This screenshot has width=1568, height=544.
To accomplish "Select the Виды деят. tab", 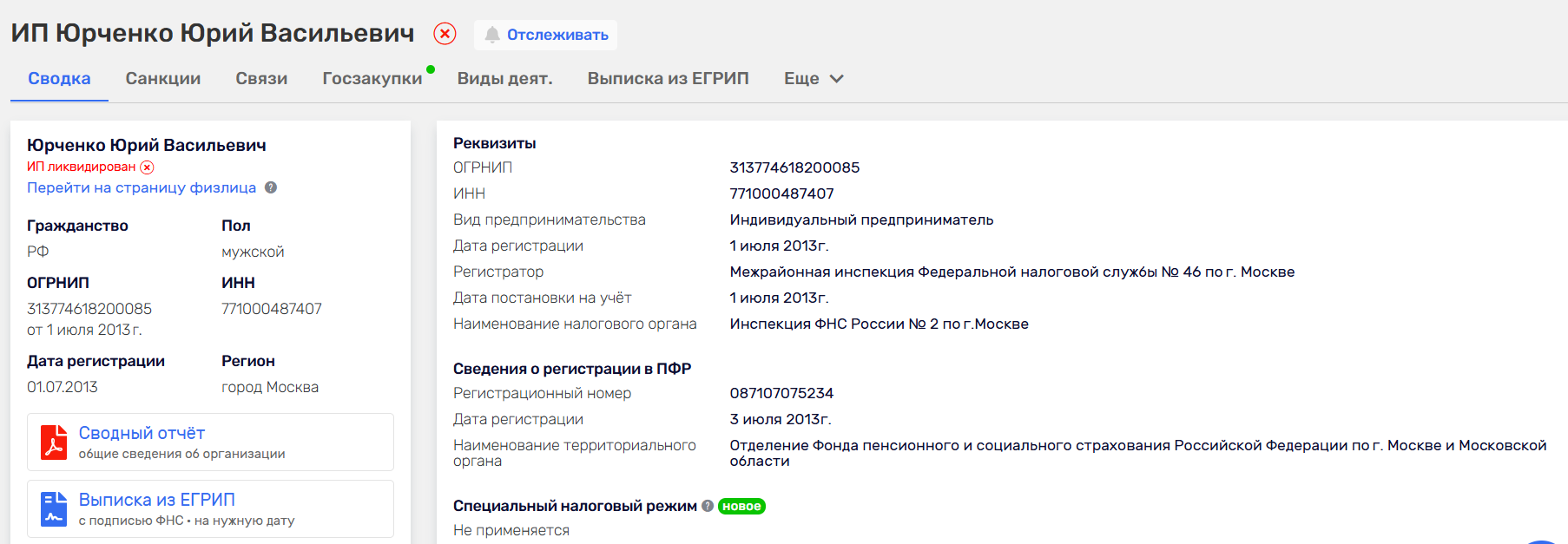I will pos(504,78).
